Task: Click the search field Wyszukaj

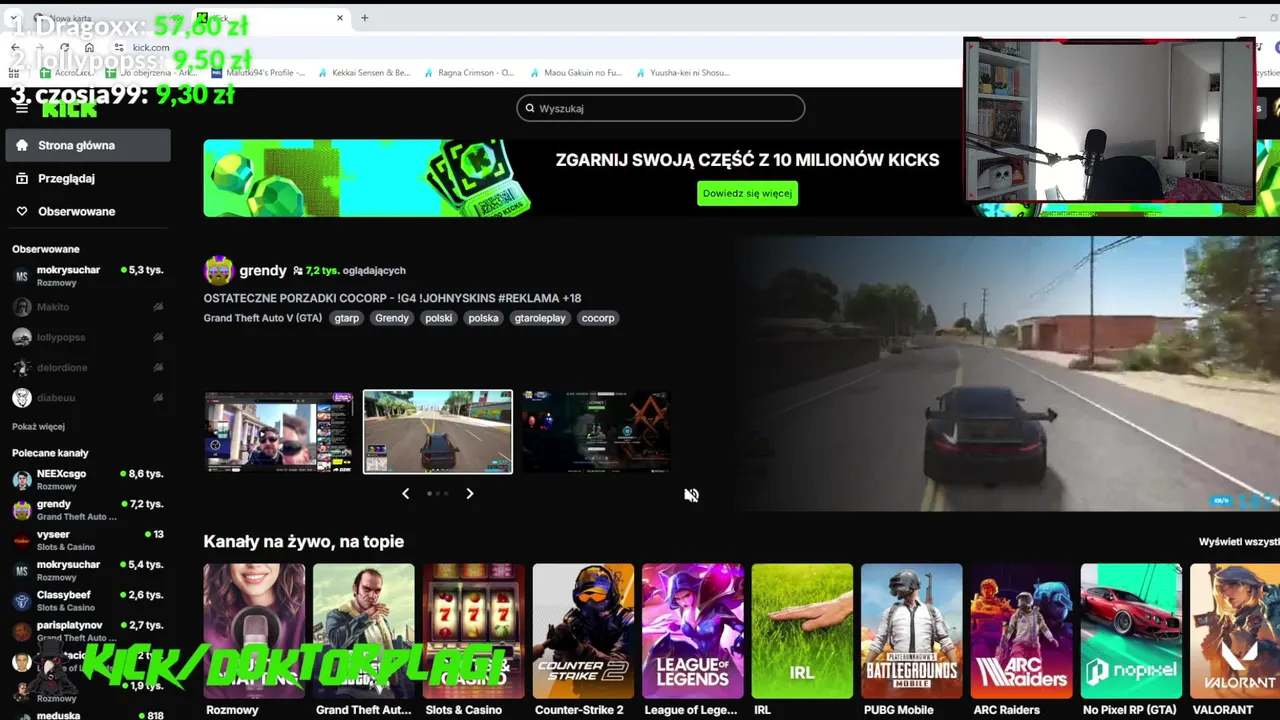Action: pos(660,108)
